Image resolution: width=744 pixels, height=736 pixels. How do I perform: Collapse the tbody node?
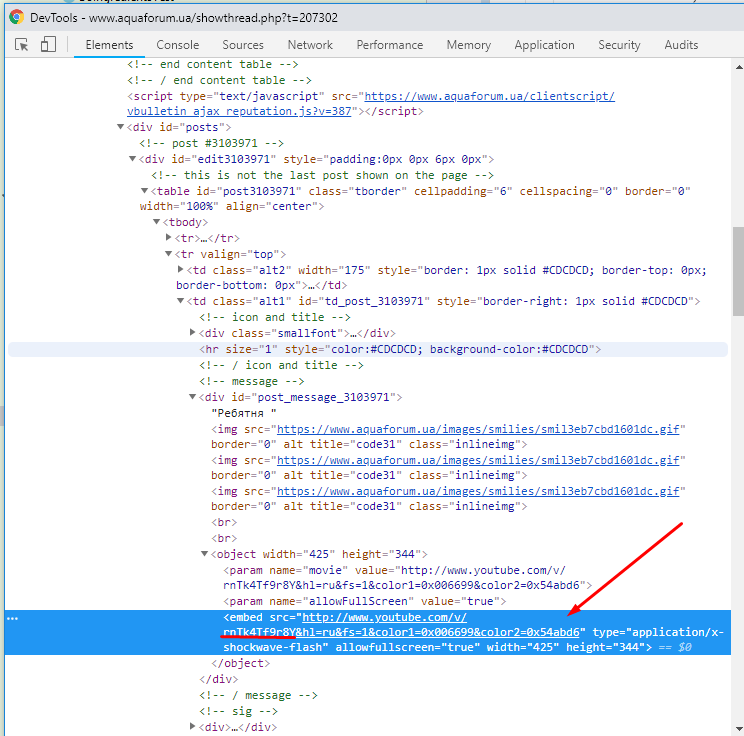point(157,222)
